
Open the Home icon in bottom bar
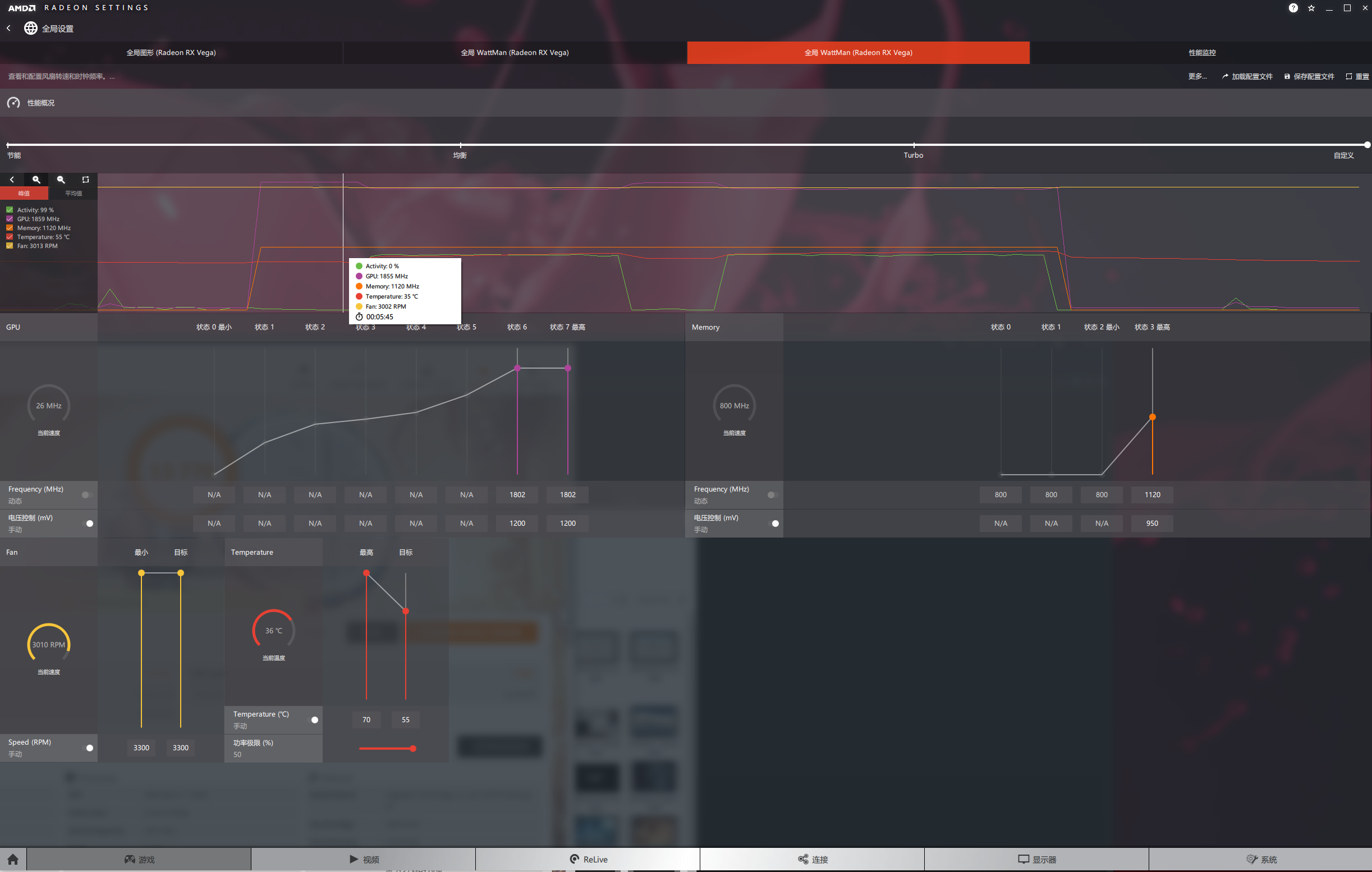(13, 859)
